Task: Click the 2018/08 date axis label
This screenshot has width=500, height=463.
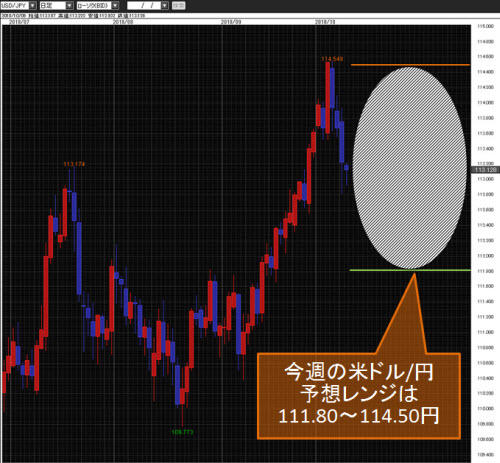Action: [x=123, y=22]
